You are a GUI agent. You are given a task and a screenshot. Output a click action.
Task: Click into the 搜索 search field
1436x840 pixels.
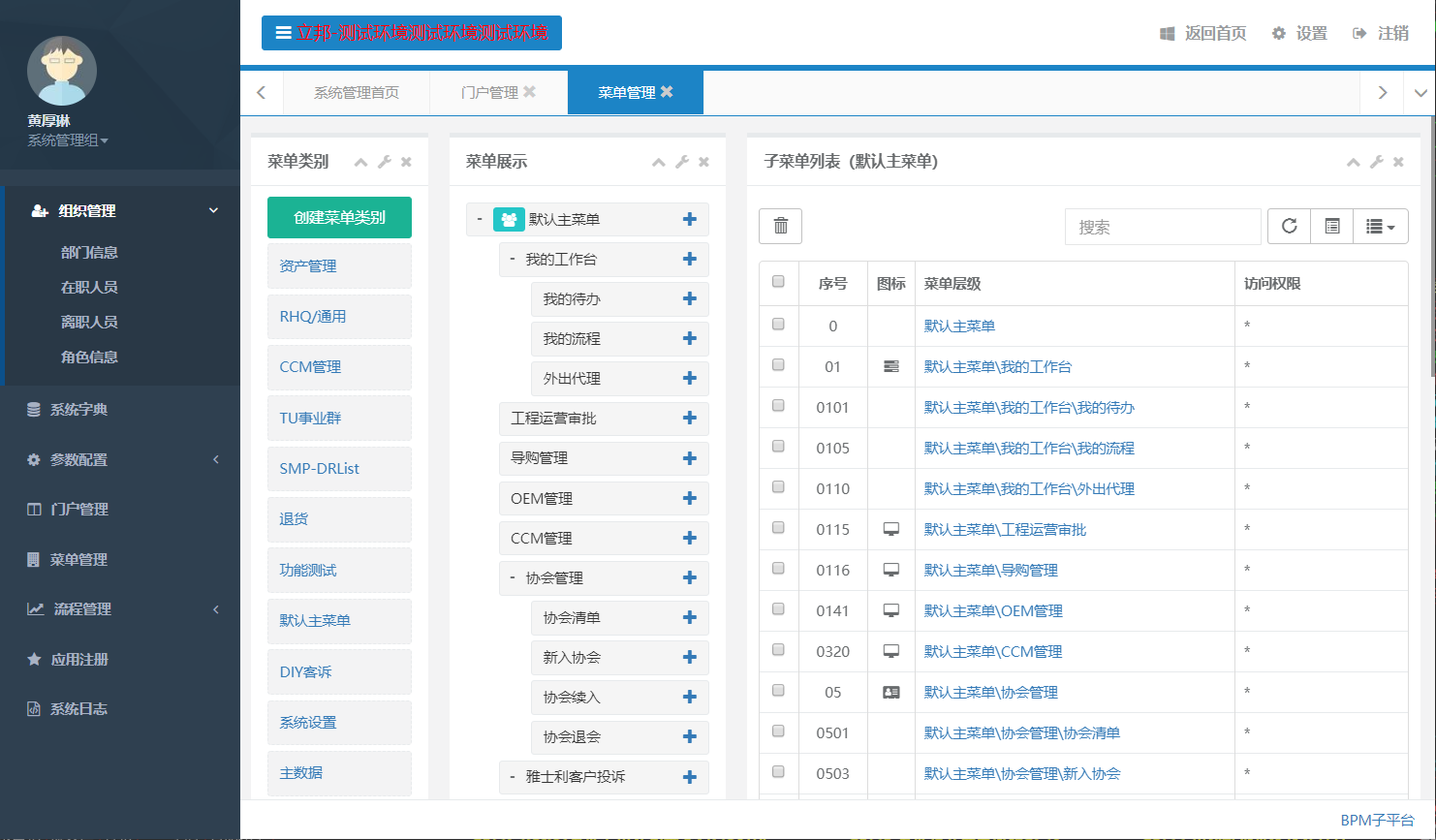1163,227
